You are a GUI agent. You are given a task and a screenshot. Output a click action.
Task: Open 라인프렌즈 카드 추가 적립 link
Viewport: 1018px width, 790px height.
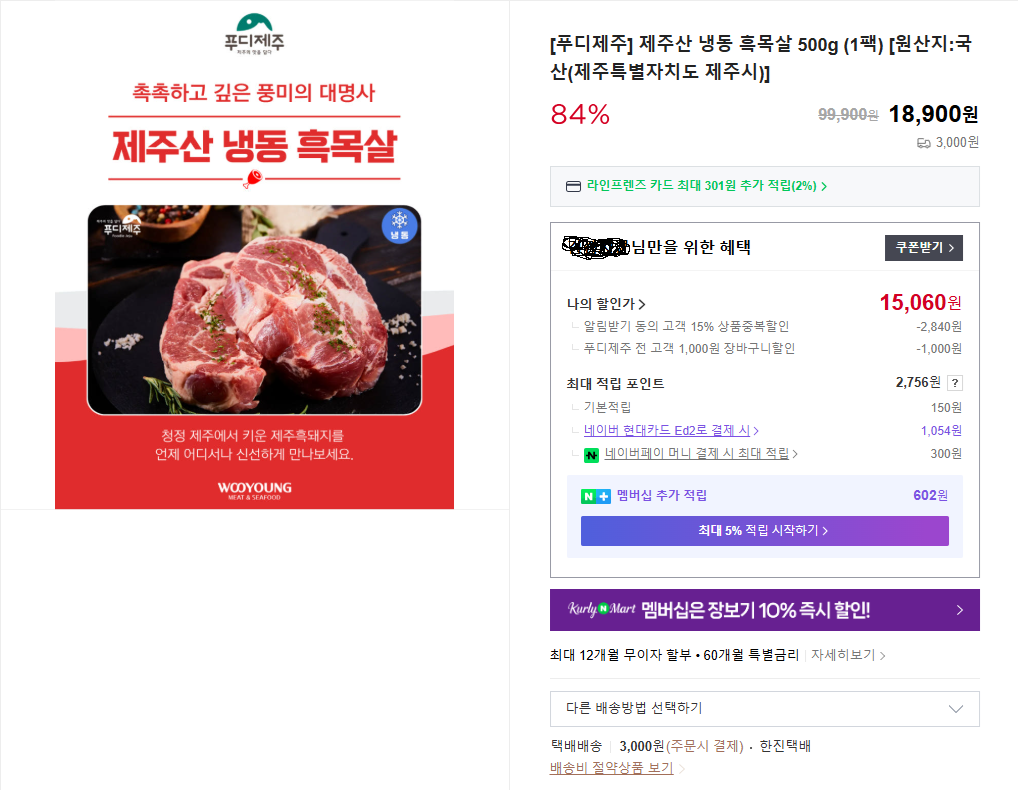click(706, 186)
